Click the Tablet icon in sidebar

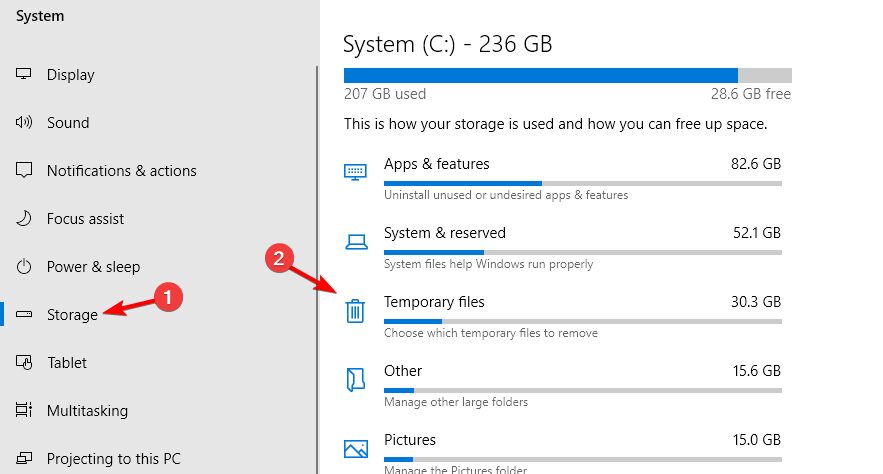(x=25, y=363)
